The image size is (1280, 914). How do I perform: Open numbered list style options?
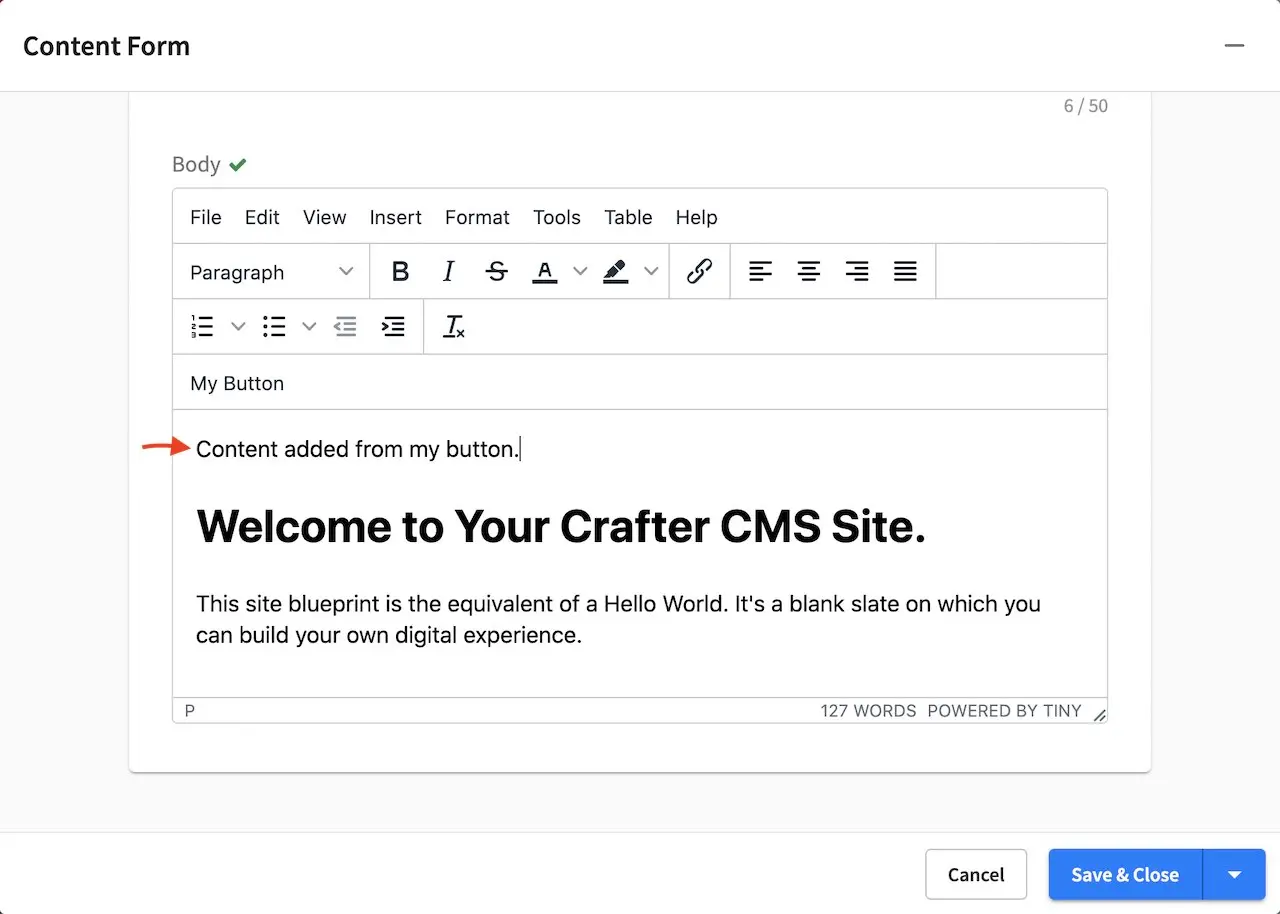[238, 327]
